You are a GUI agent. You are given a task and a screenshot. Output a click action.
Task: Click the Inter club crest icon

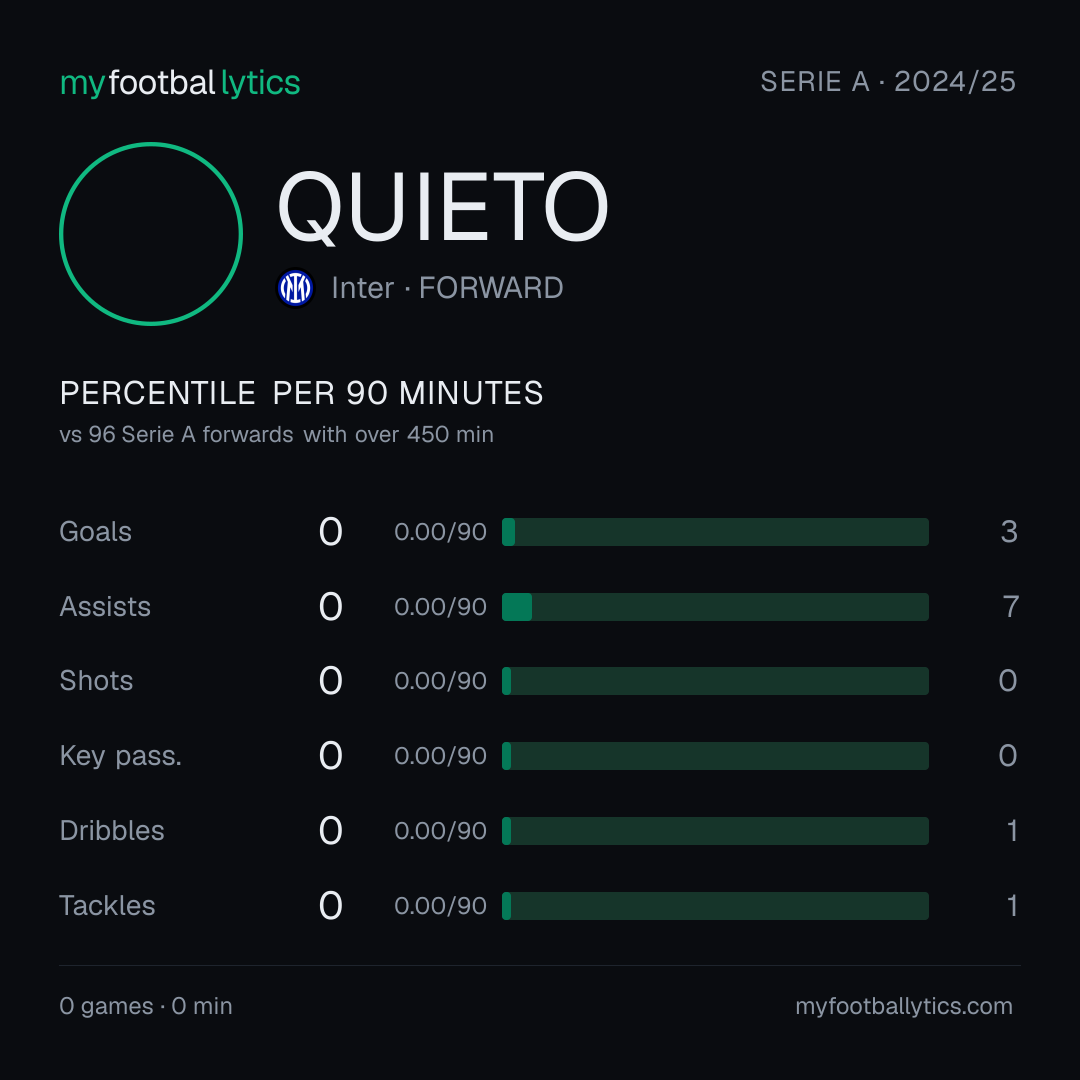(x=295, y=288)
